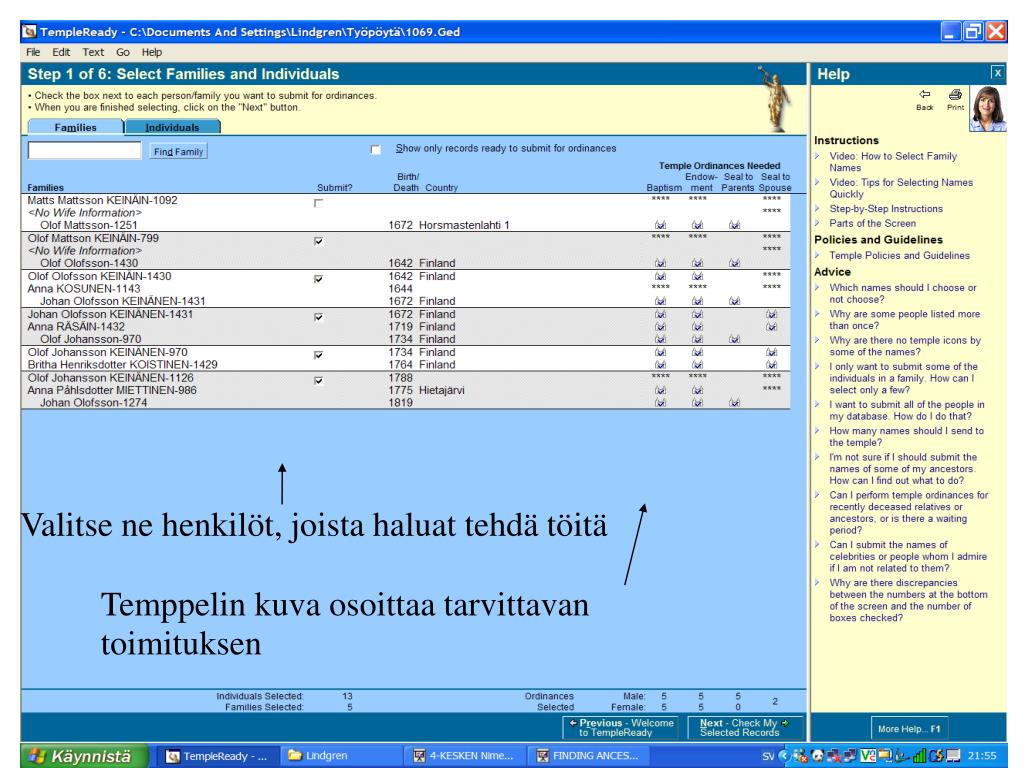
Task: Click endowment icon for Anna Påhlsdotter MIETTINEN-986
Action: 697,390
